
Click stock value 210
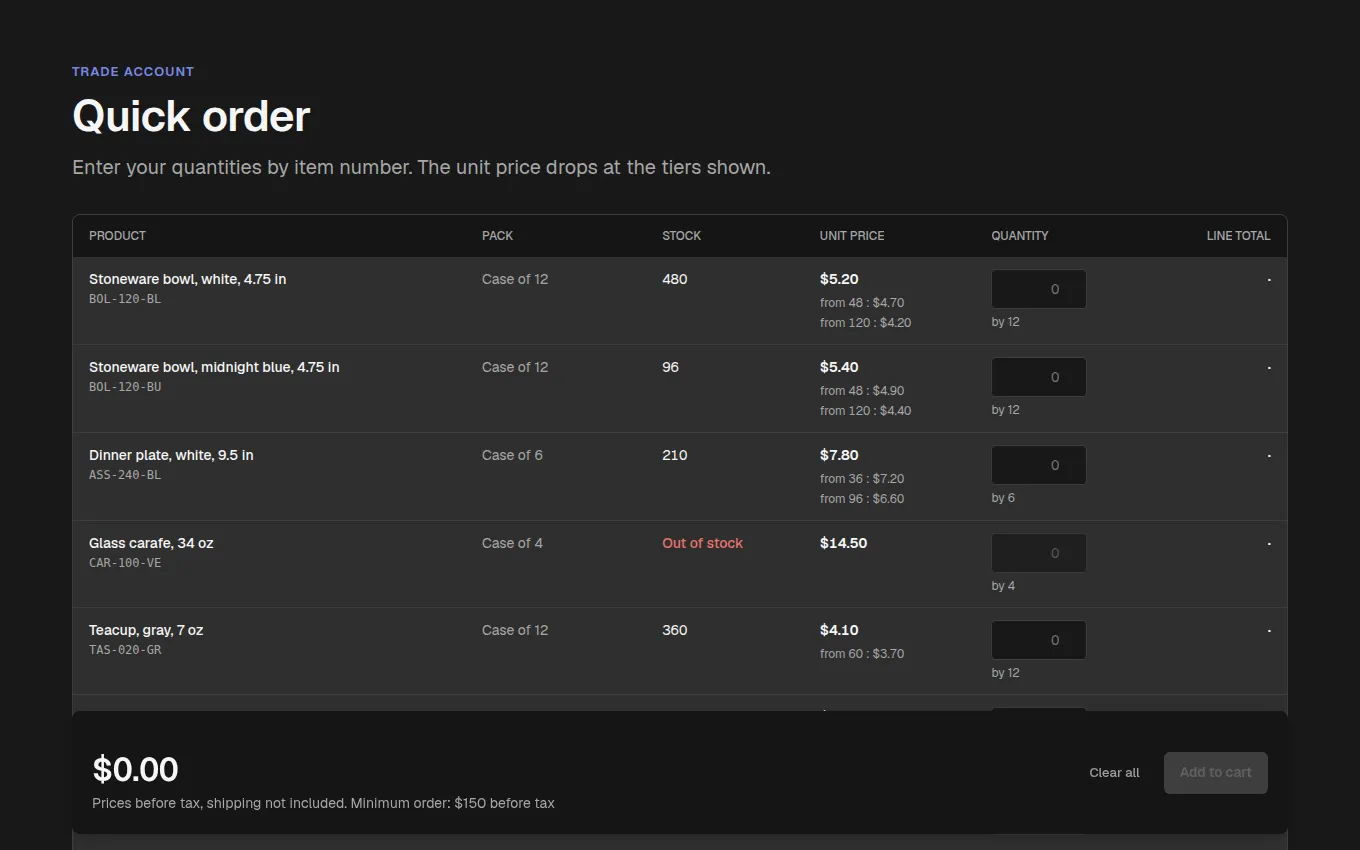pos(675,455)
